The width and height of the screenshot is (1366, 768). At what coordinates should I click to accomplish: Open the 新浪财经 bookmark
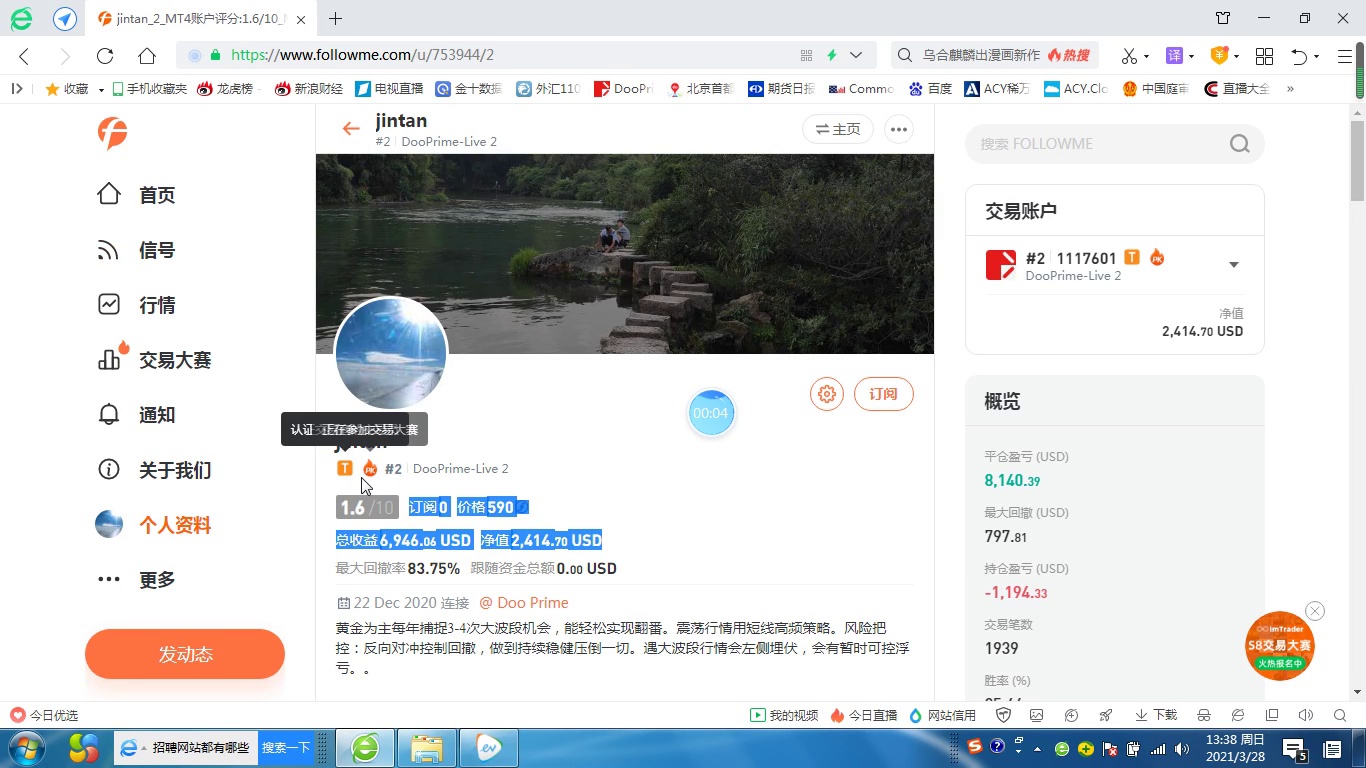tap(309, 89)
